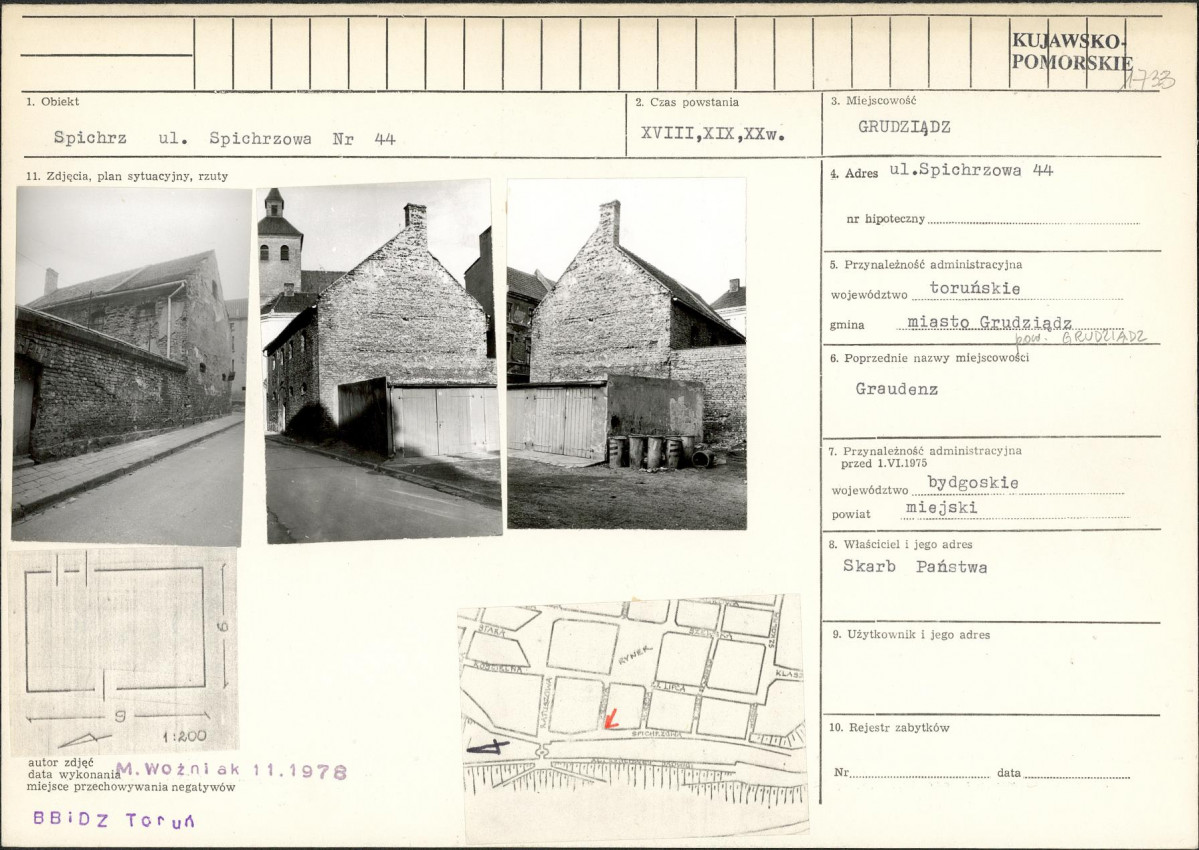This screenshot has height=850, width=1199.
Task: Click the KUJAWSKO-POMORSKIE stamp
Action: [1069, 51]
